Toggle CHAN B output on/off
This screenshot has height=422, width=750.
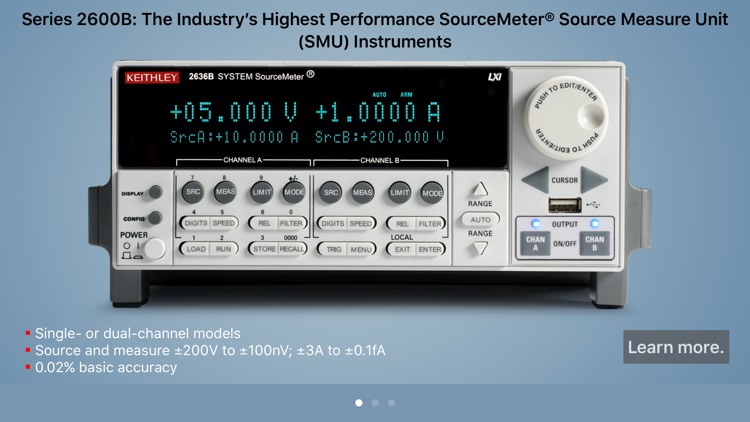pyautogui.click(x=594, y=243)
